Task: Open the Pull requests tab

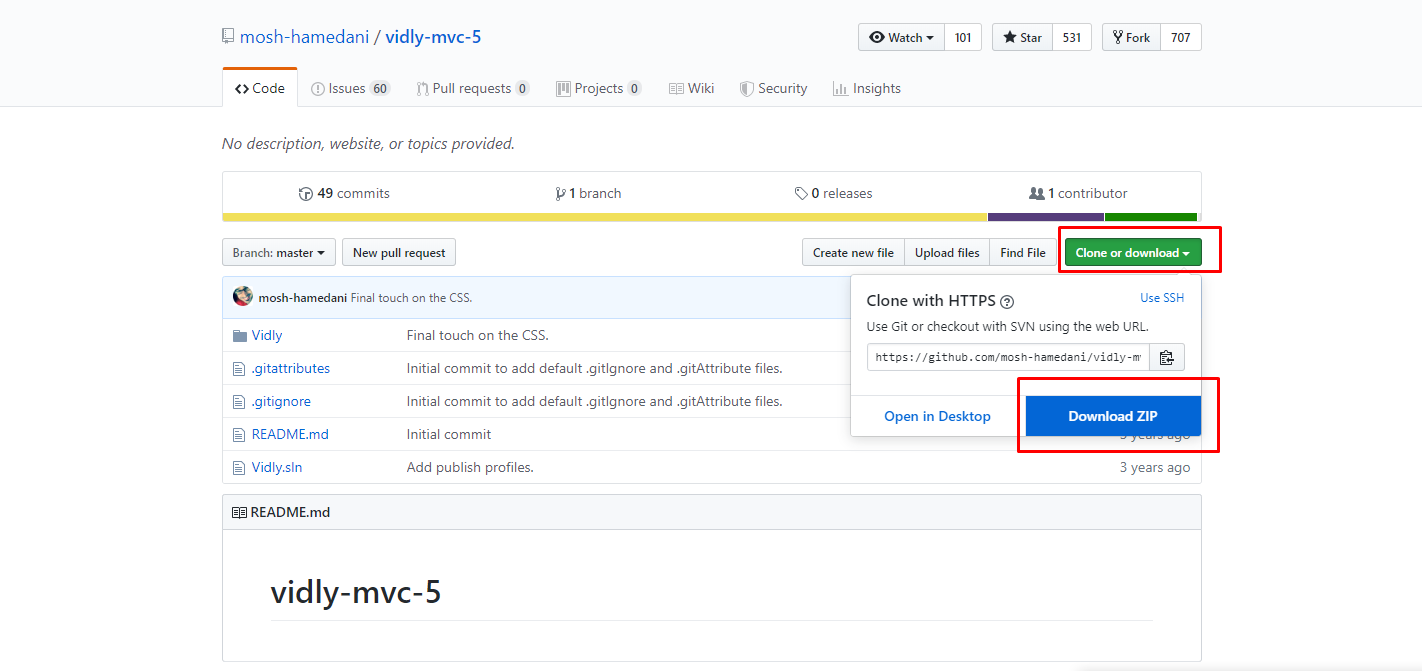Action: 473,88
